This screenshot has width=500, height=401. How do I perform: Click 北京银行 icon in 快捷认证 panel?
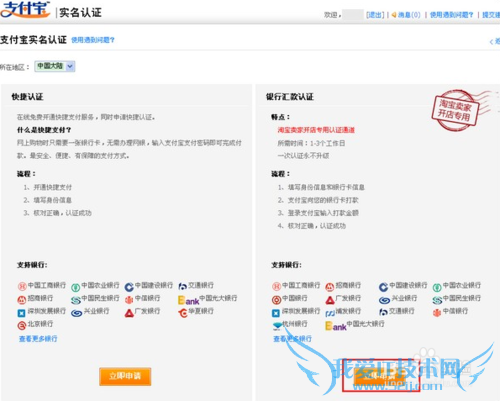22,326
